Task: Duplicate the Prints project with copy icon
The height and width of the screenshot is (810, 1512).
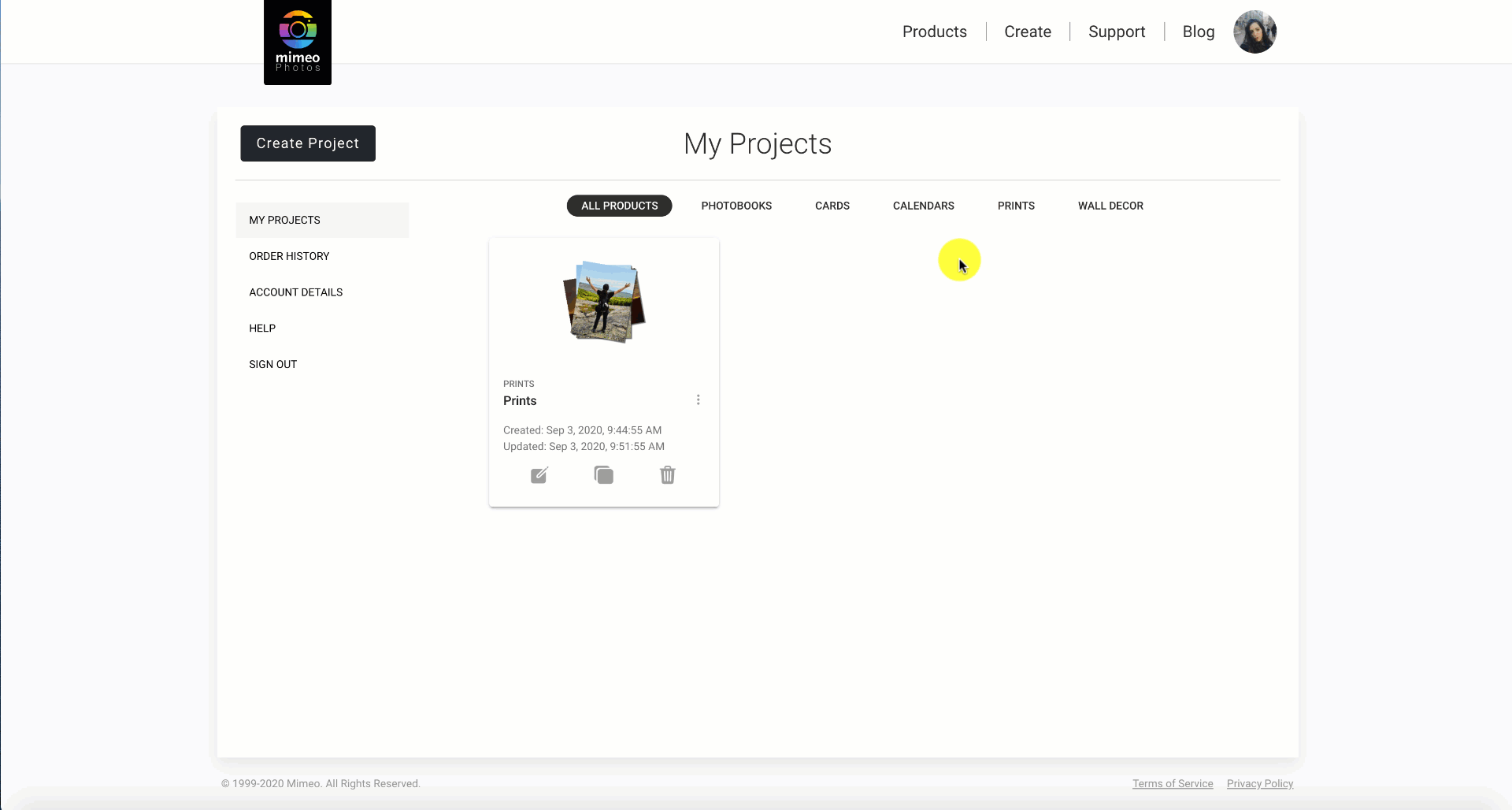Action: pos(604,475)
